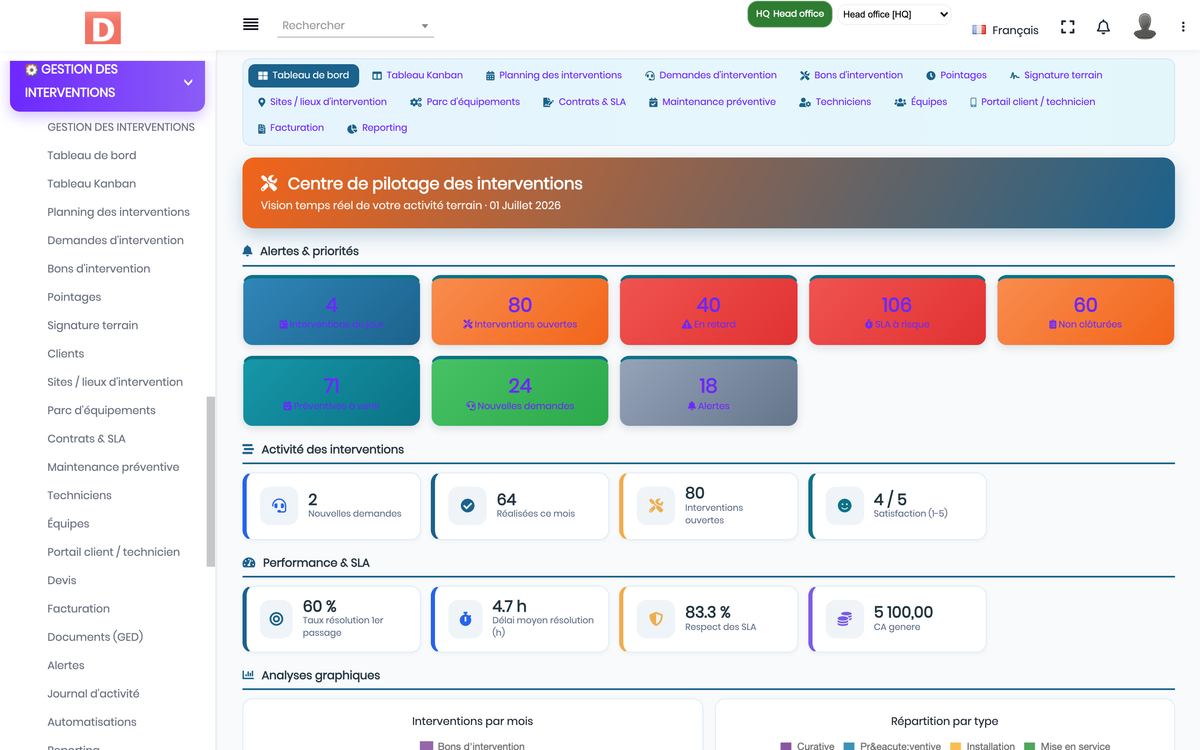Open the 60 Non clôturées card
This screenshot has width=1200, height=750.
pyautogui.click(x=1085, y=310)
